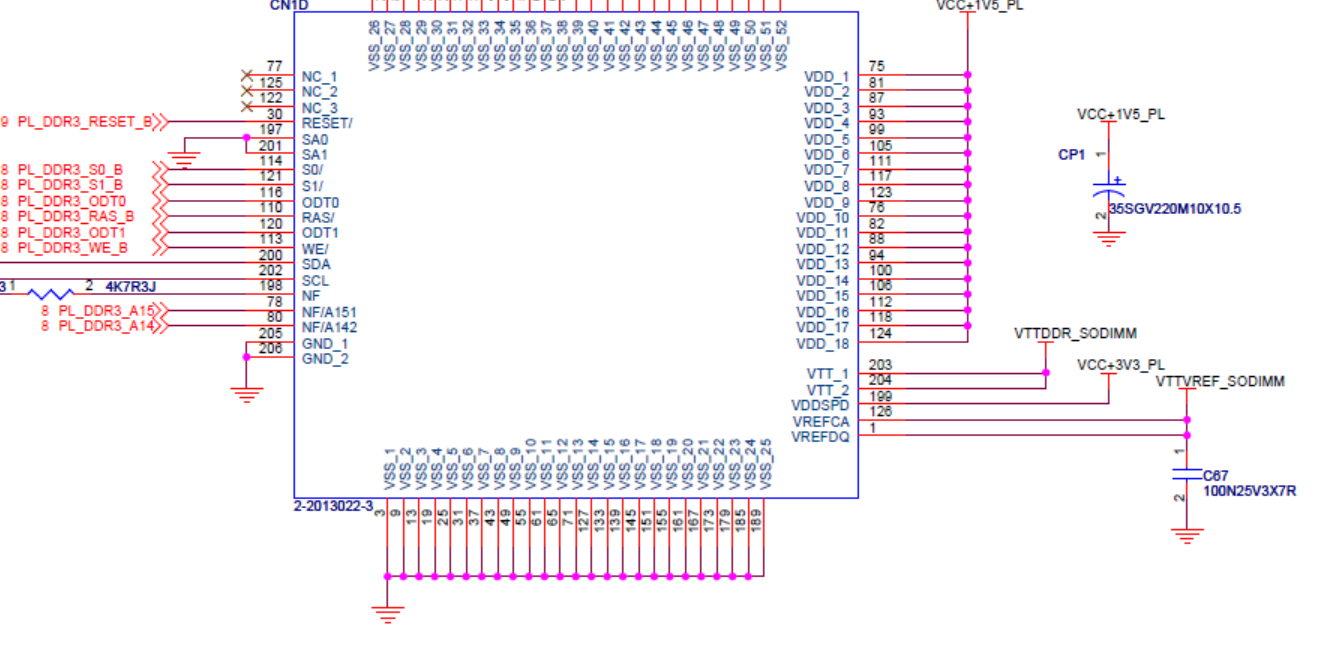Viewport: 1326px width, 653px height.
Task: Select the 100N25V3X7R capacitor value
Action: tap(1249, 491)
